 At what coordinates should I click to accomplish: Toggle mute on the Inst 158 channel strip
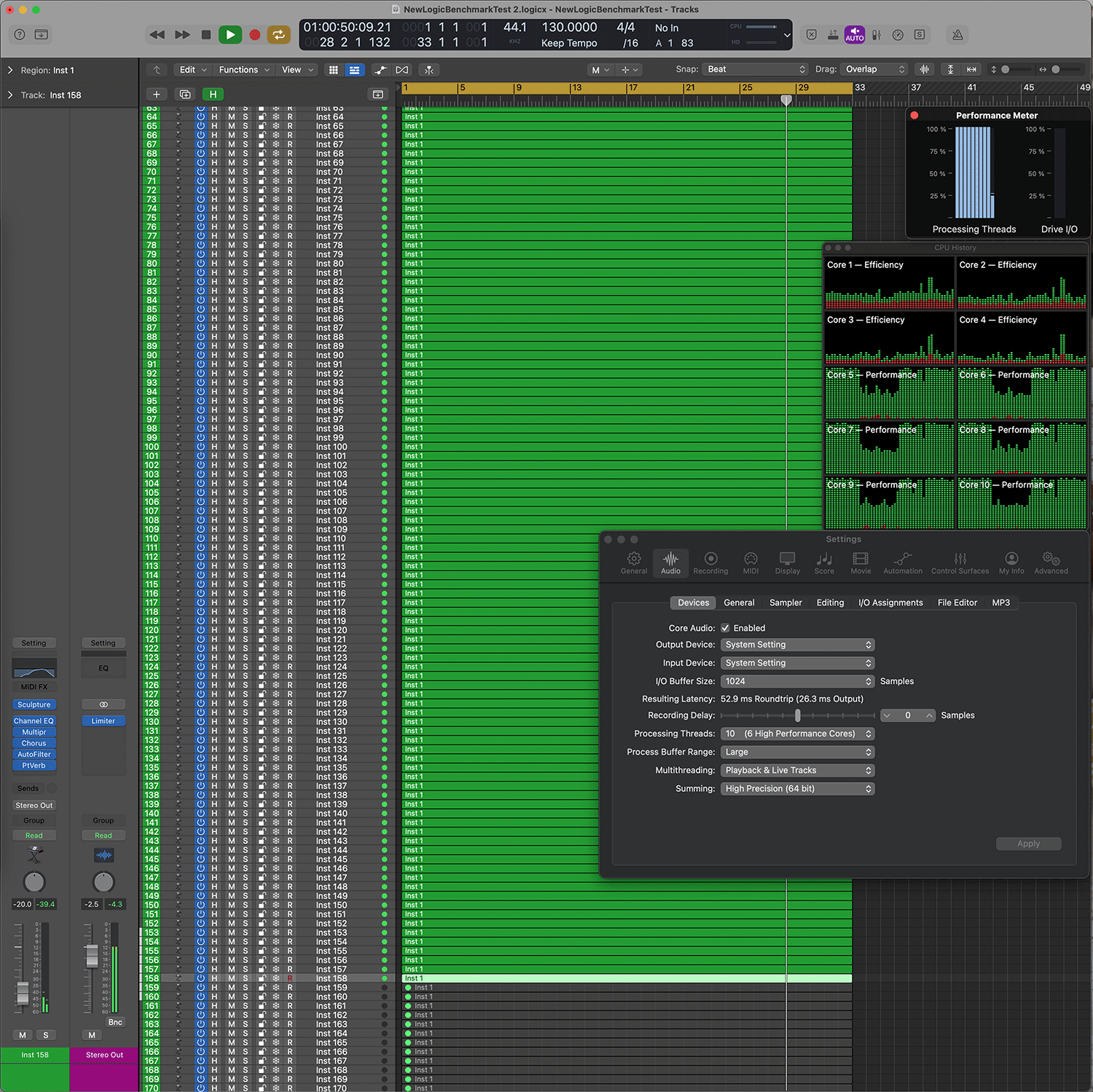coord(23,1035)
